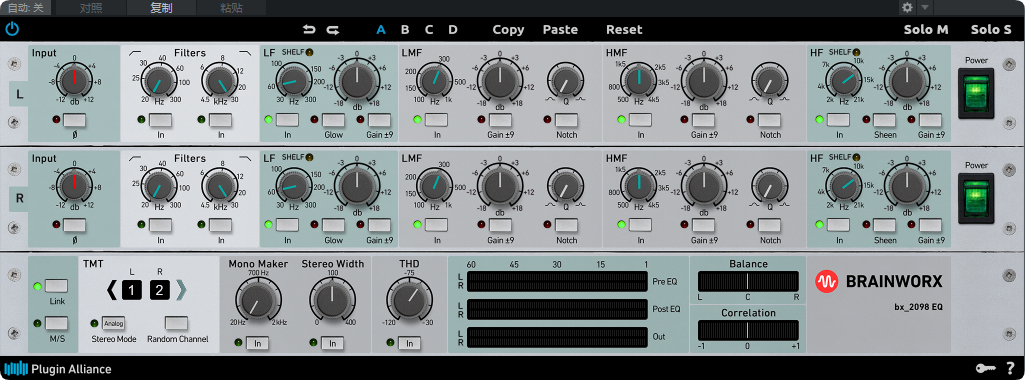Screen dimensions: 1025x380
Task: Click the Random Channel button
Action: (x=176, y=323)
